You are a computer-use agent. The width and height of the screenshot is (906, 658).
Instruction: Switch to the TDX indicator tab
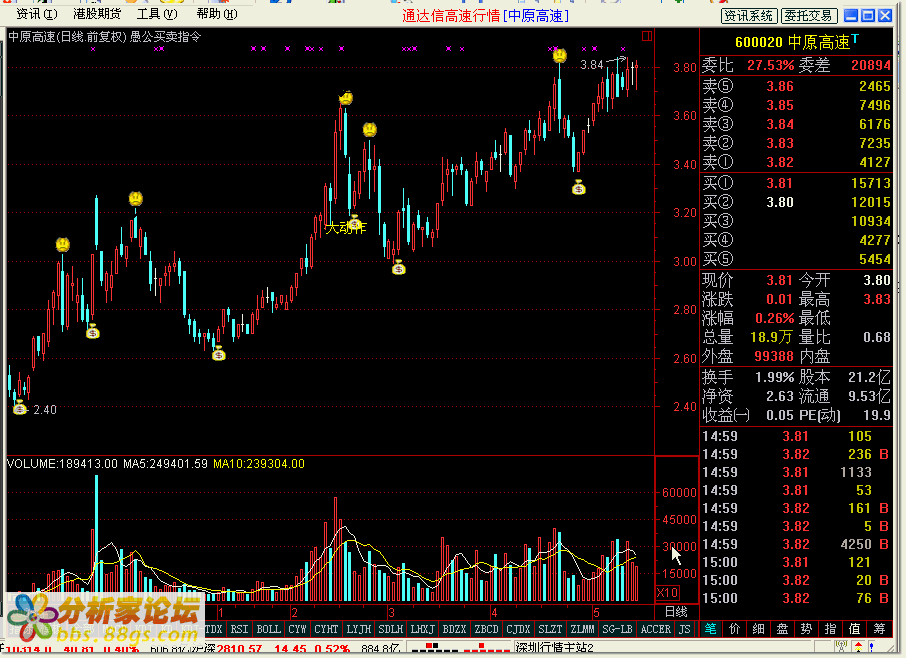[213, 629]
